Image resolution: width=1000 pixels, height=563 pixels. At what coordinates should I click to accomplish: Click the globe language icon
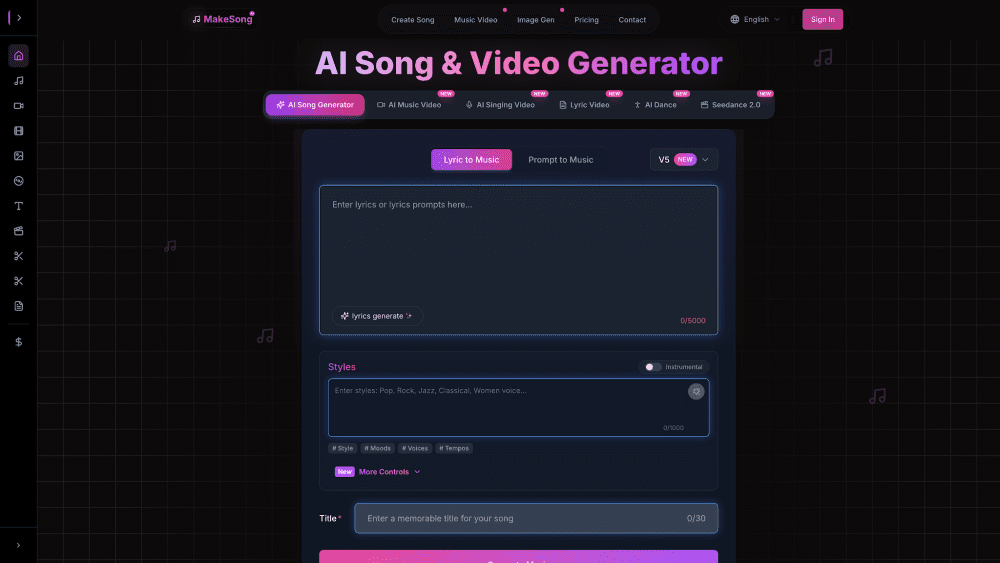735,20
